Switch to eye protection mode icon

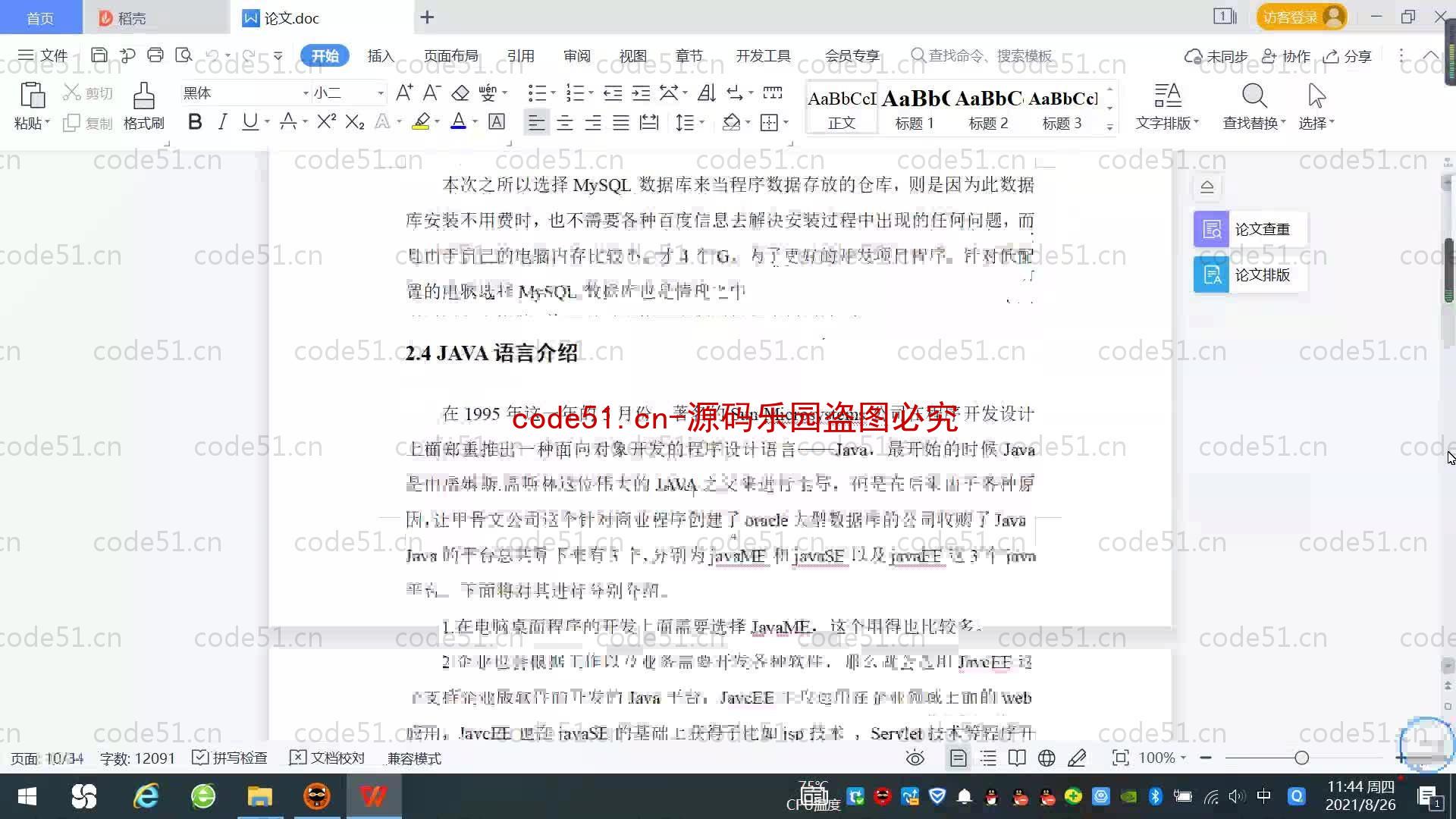915,758
